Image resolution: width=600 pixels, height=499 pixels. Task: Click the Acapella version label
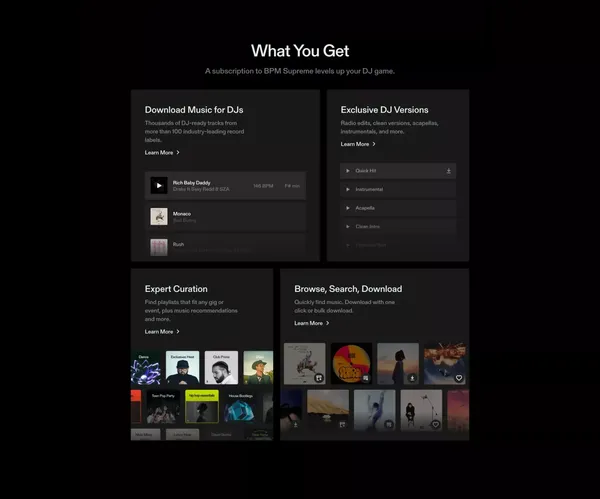(365, 208)
